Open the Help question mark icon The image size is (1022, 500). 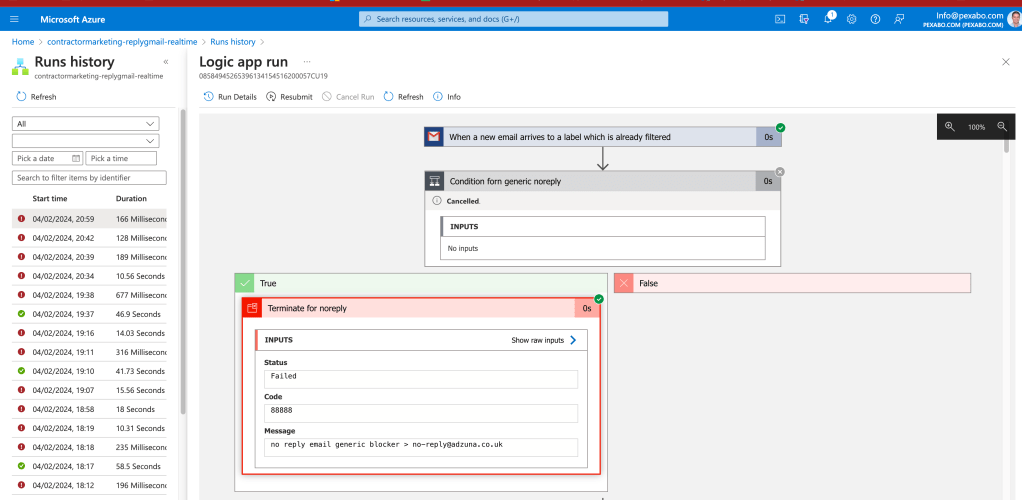tap(875, 19)
